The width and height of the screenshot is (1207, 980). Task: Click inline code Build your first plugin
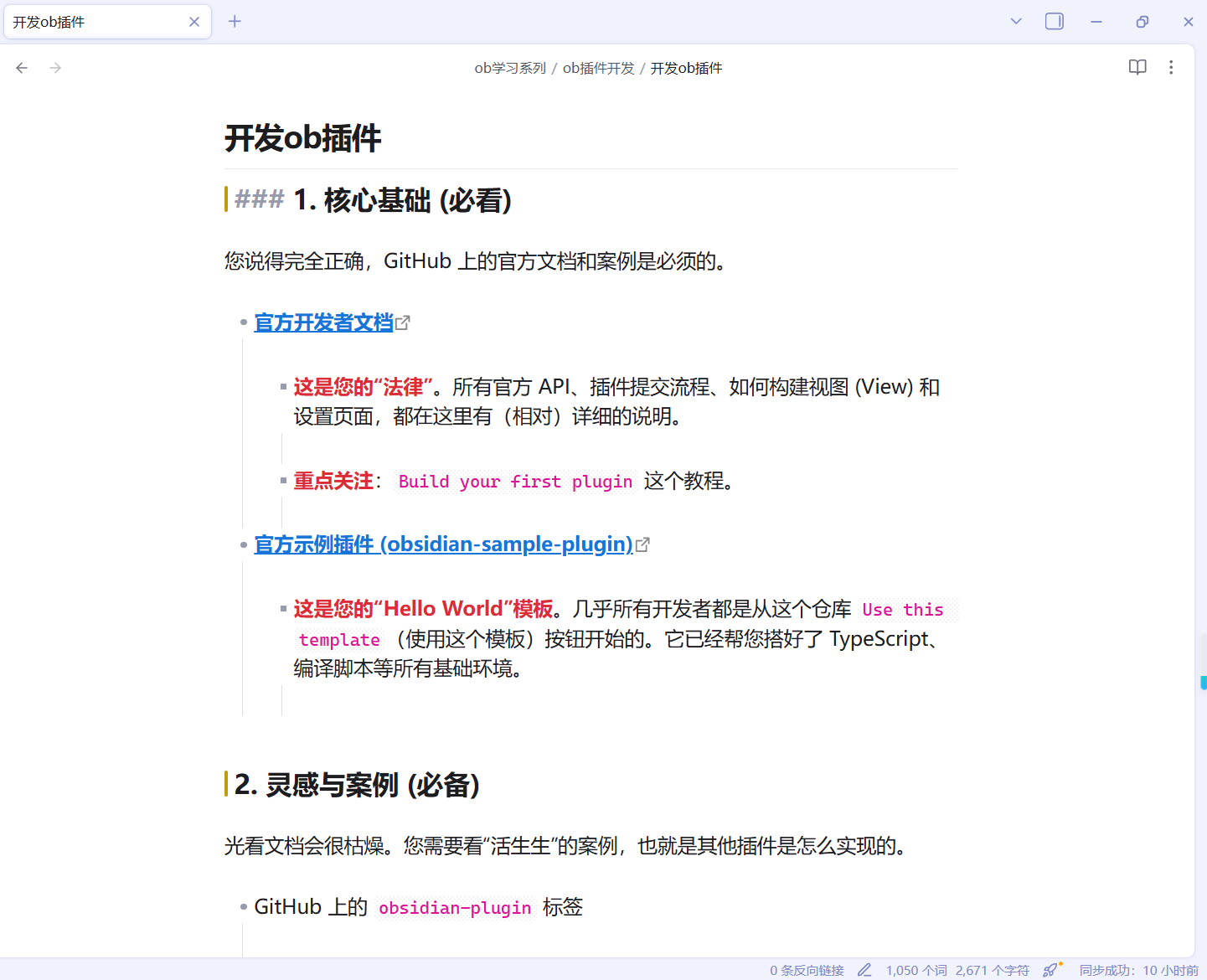tap(515, 482)
